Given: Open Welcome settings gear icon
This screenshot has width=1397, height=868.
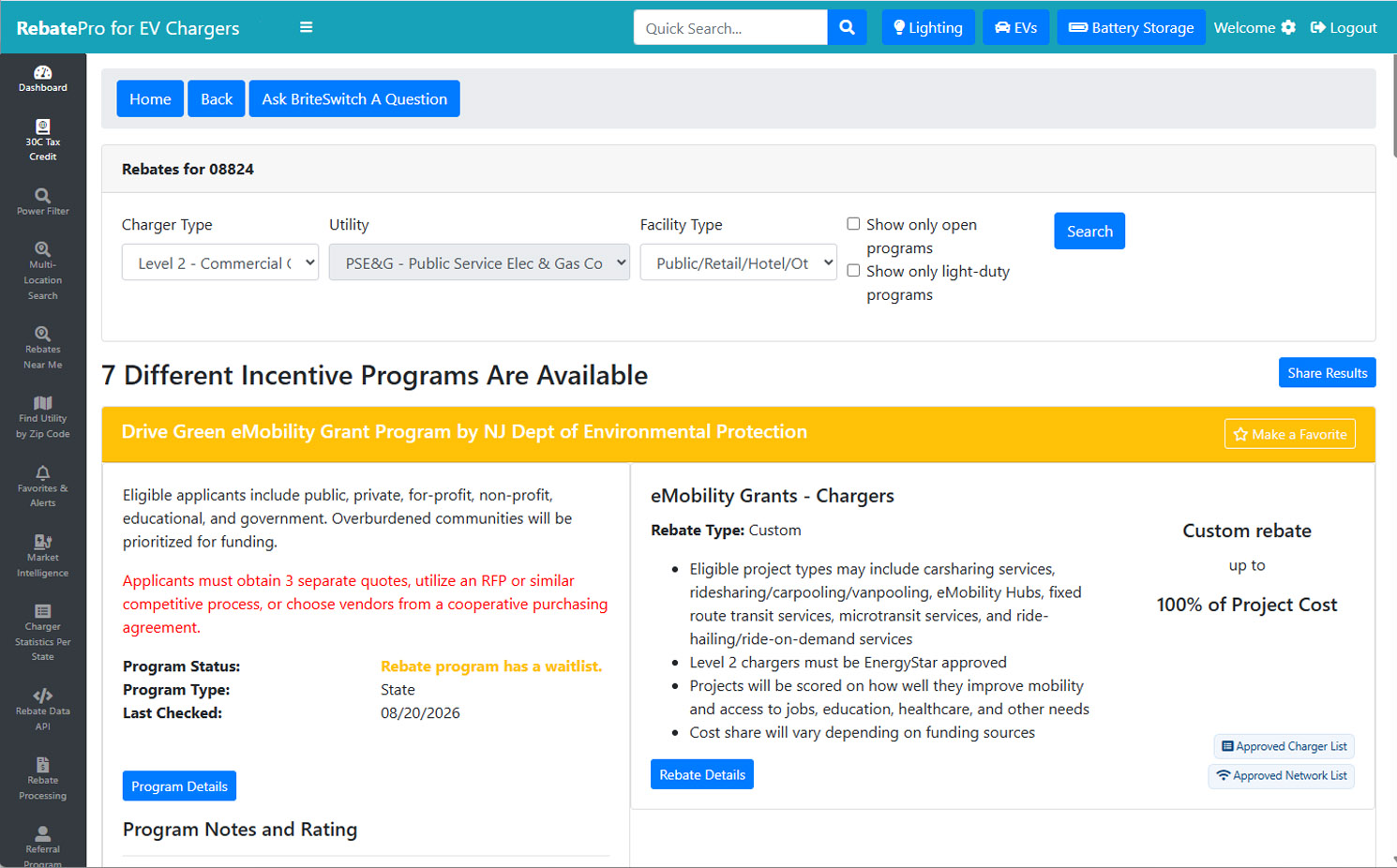Looking at the screenshot, I should pyautogui.click(x=1289, y=27).
